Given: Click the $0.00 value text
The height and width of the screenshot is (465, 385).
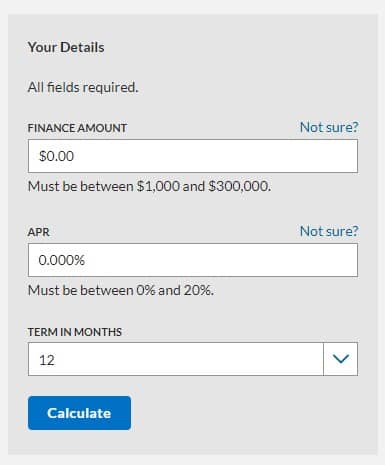Looking at the screenshot, I should (x=56, y=156).
